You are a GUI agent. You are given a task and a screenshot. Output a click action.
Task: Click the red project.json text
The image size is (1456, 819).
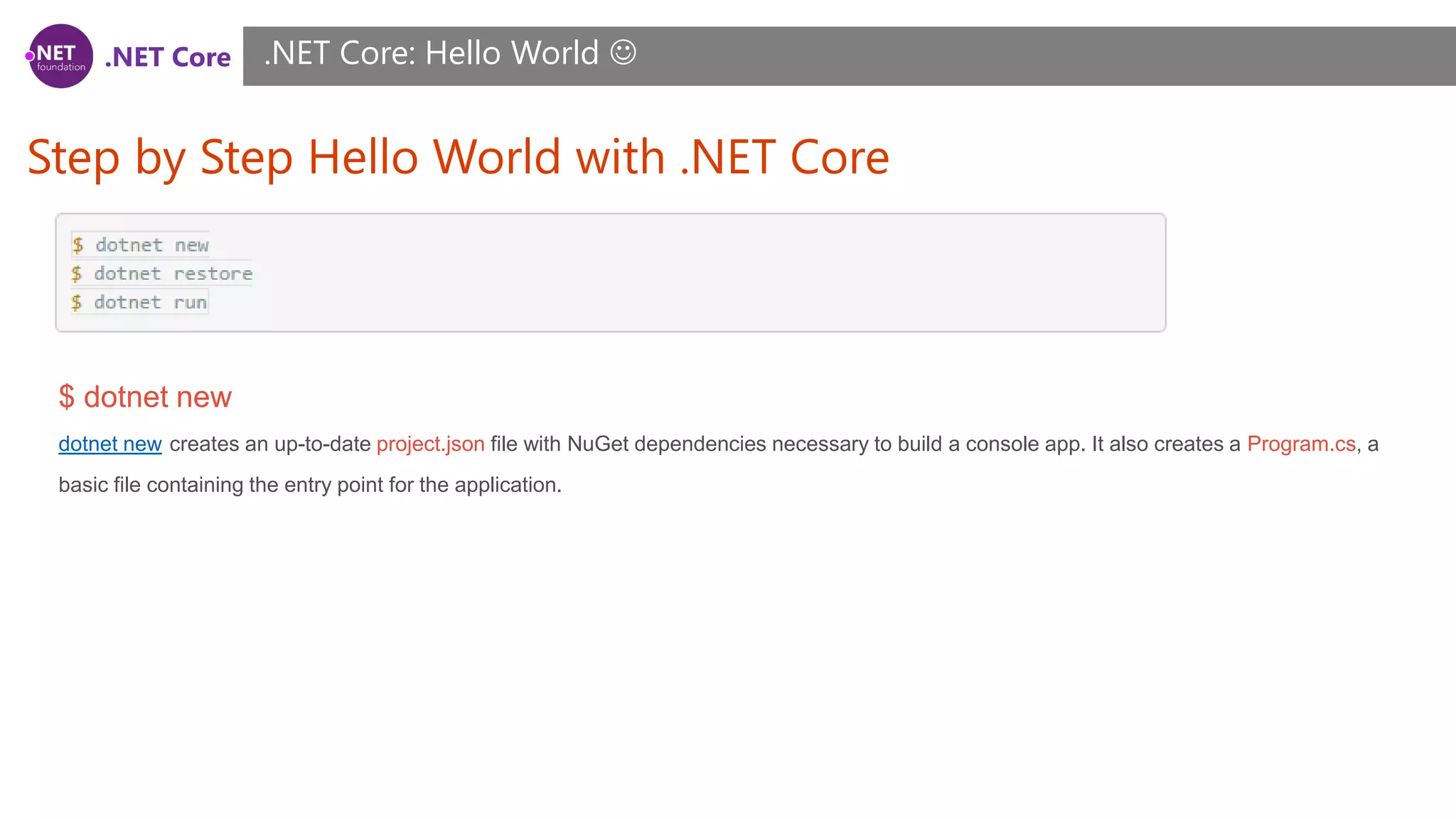coord(430,444)
